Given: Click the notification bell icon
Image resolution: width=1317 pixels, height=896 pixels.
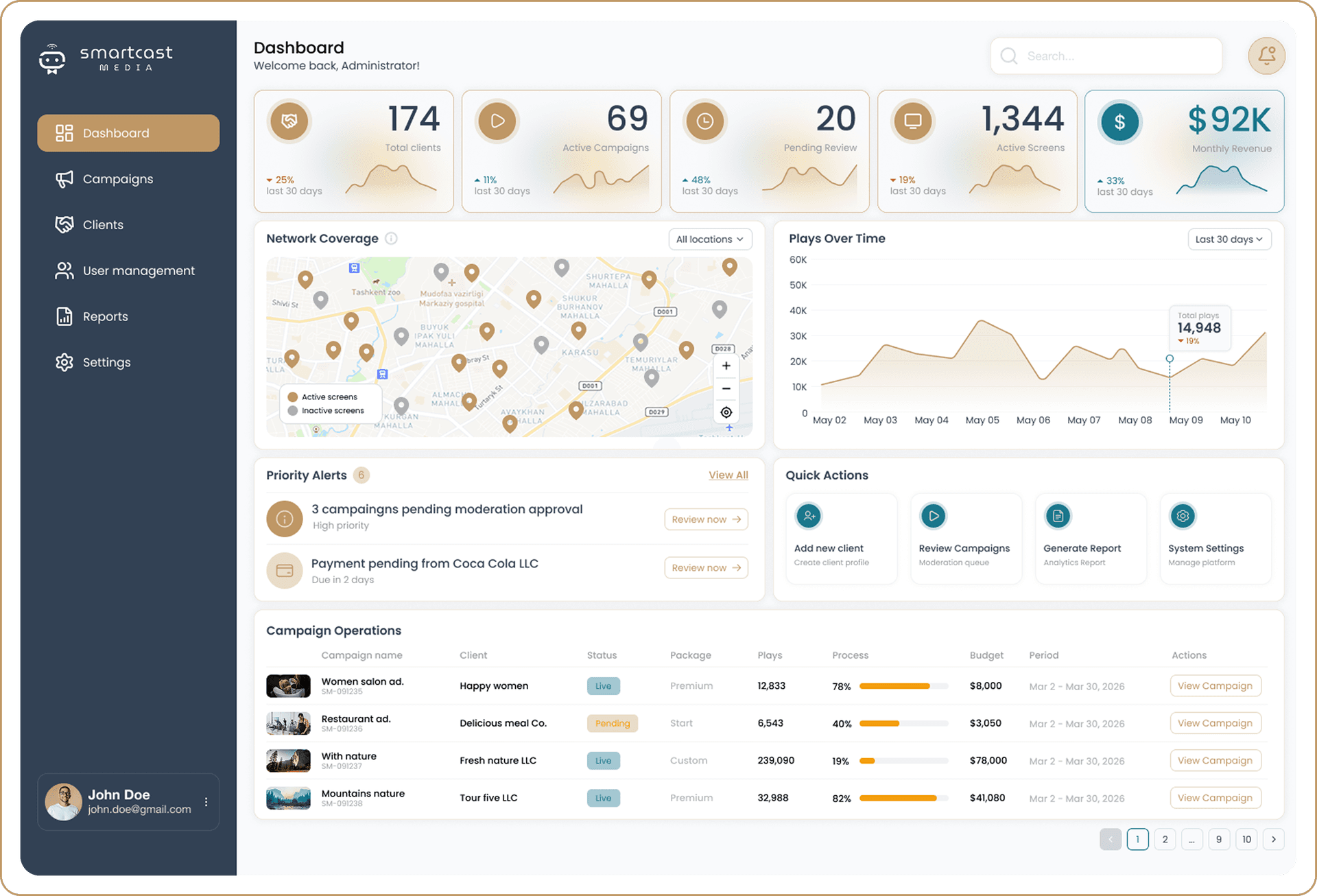Looking at the screenshot, I should pyautogui.click(x=1266, y=56).
